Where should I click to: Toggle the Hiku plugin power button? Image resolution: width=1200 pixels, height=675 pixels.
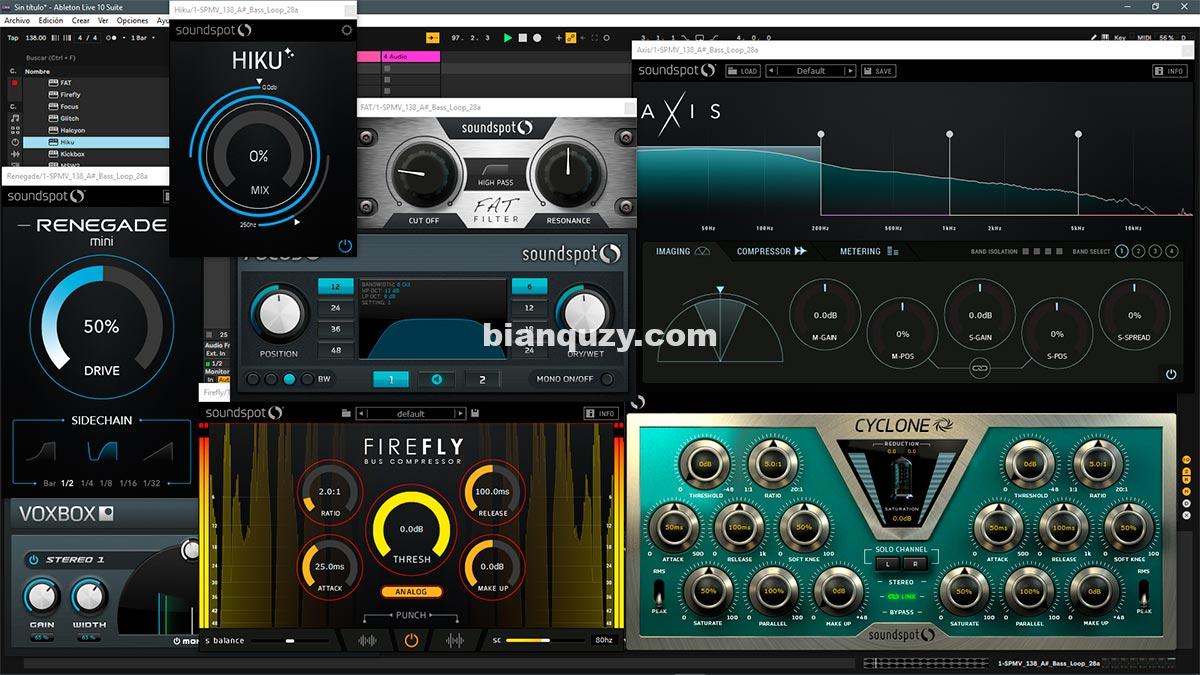345,245
